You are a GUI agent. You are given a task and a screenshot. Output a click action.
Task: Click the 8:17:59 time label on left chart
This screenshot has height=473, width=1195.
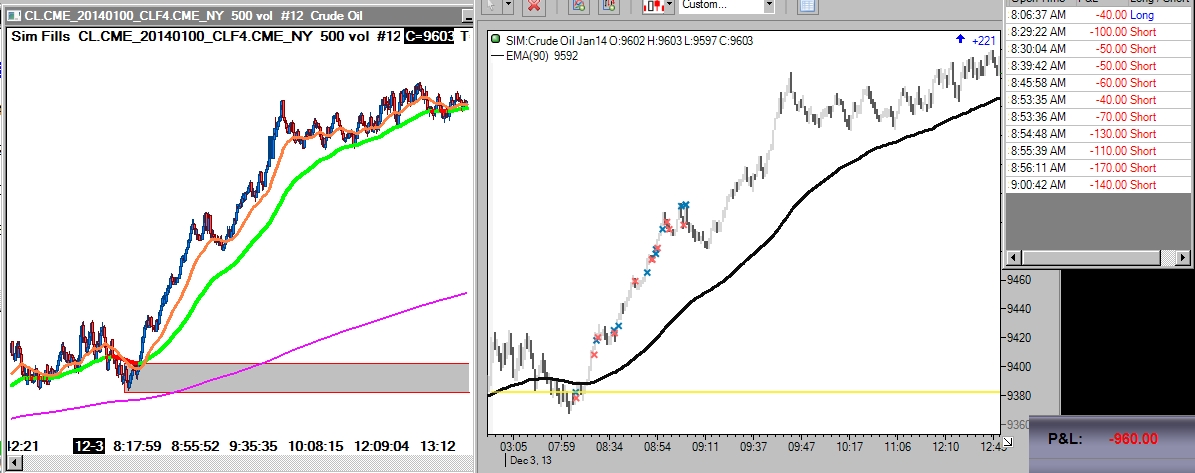[136, 446]
